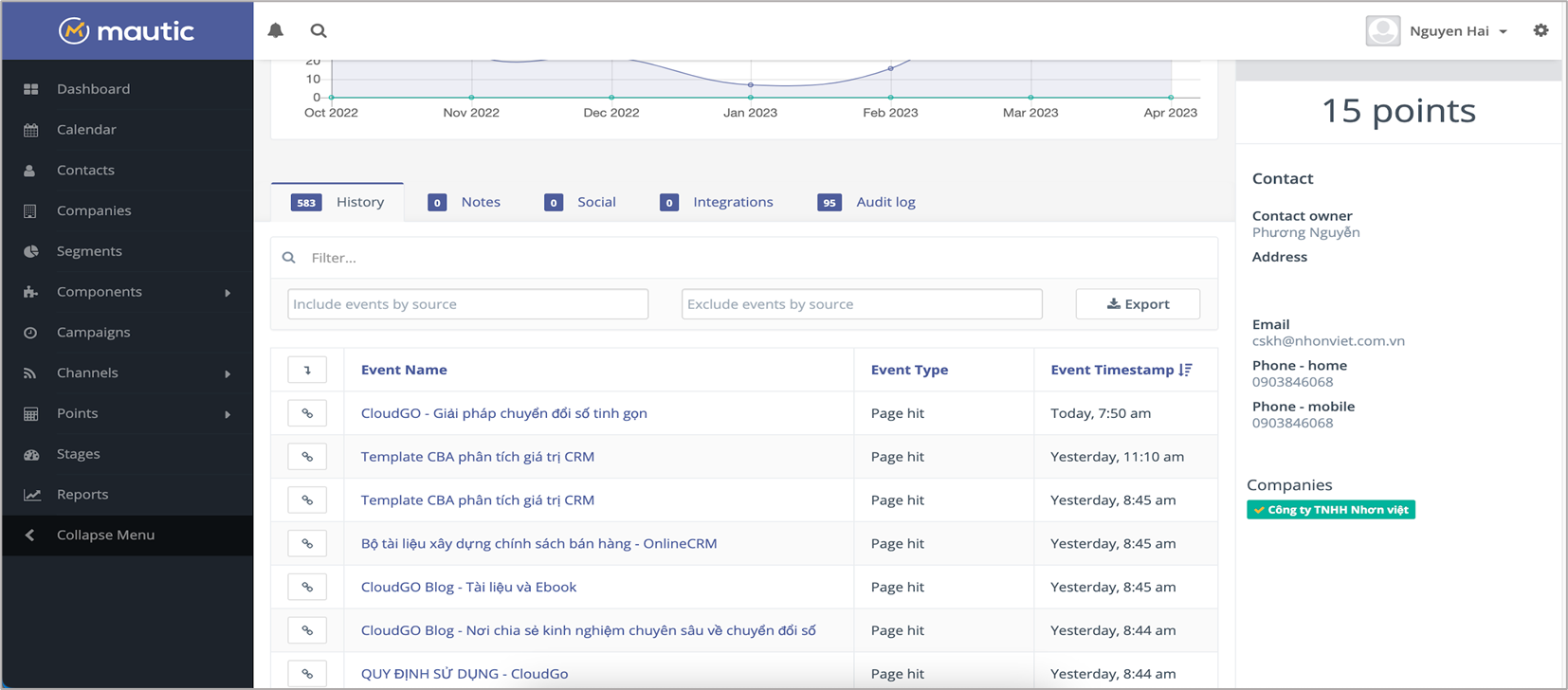Export the contact event history
The image size is (1568, 690).
coord(1138,304)
